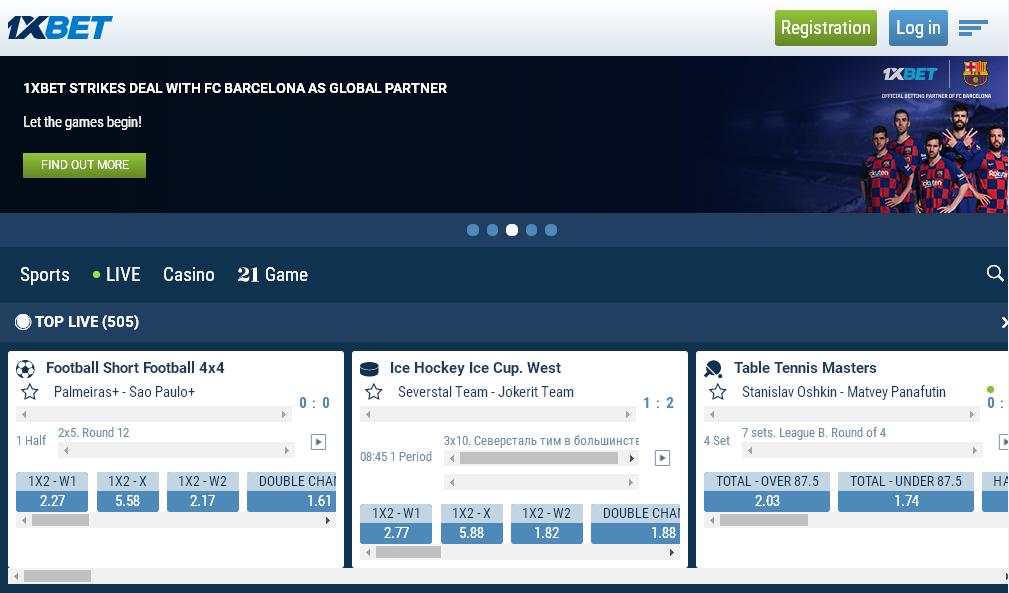Open the Palmeiras+ - Sao Paulo+ match

[124, 392]
